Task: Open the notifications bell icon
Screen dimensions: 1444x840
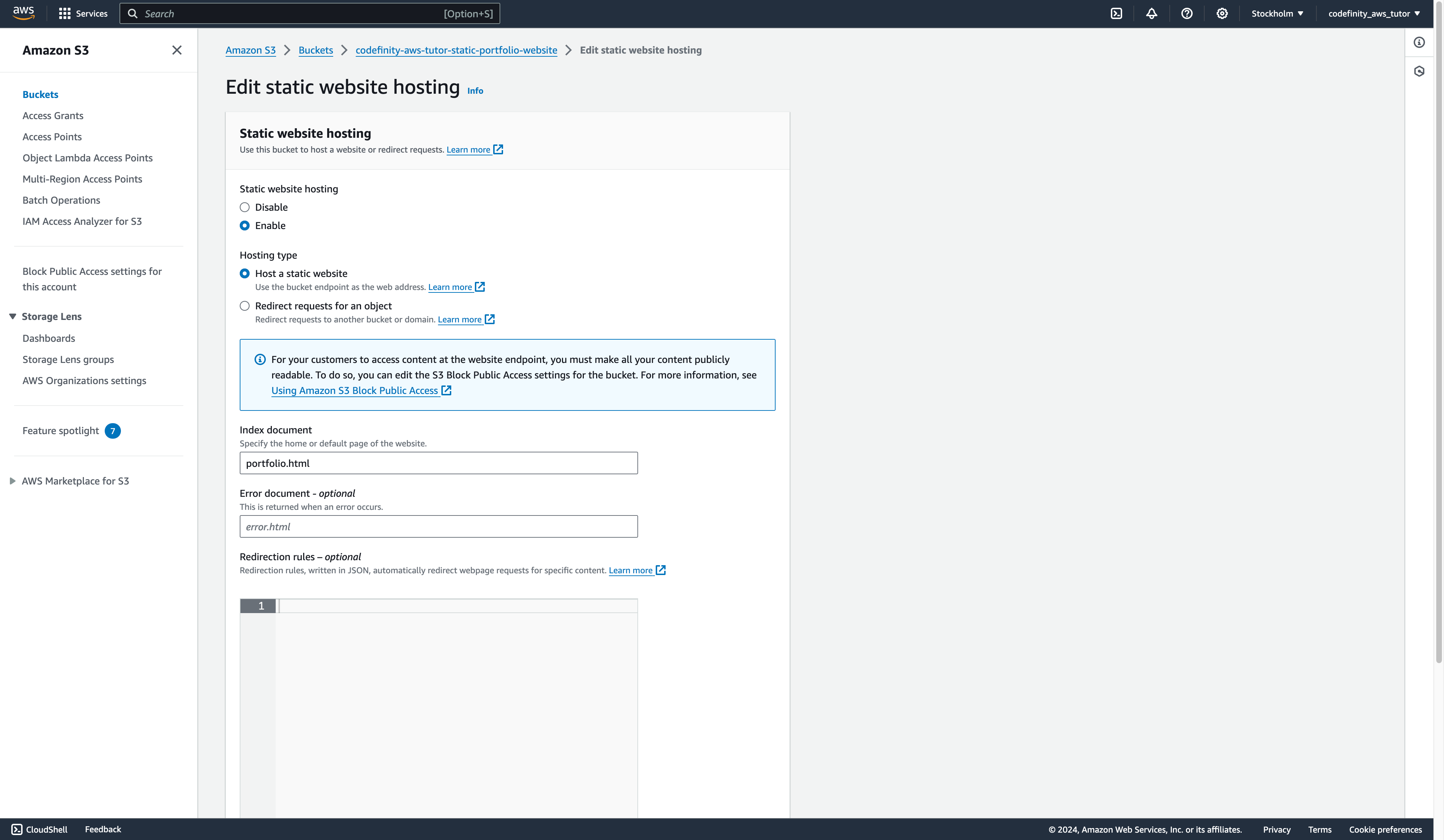Action: [1151, 14]
